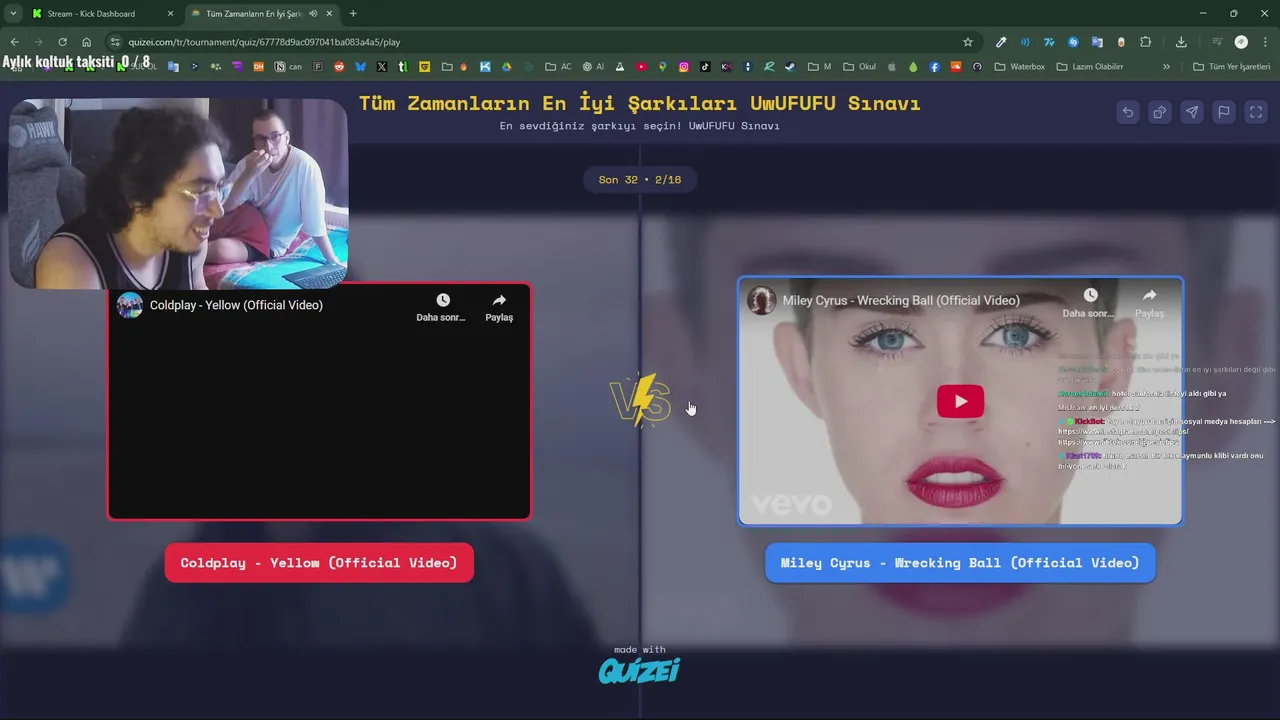1280x720 pixels.
Task: Click Paylaş on the Coldplay video
Action: click(x=499, y=307)
